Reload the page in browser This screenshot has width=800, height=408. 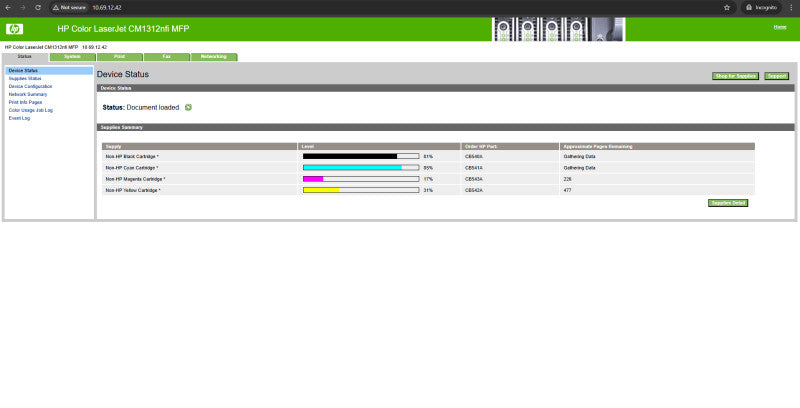pos(38,8)
